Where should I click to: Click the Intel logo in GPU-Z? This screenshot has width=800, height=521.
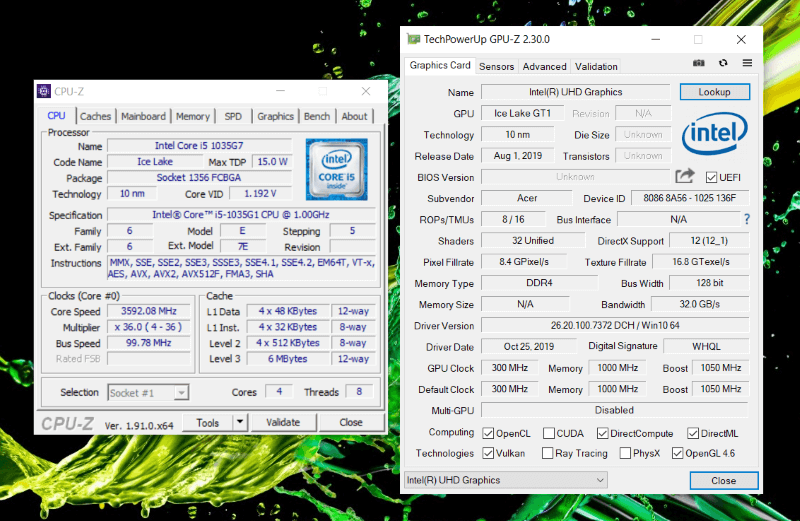[714, 135]
